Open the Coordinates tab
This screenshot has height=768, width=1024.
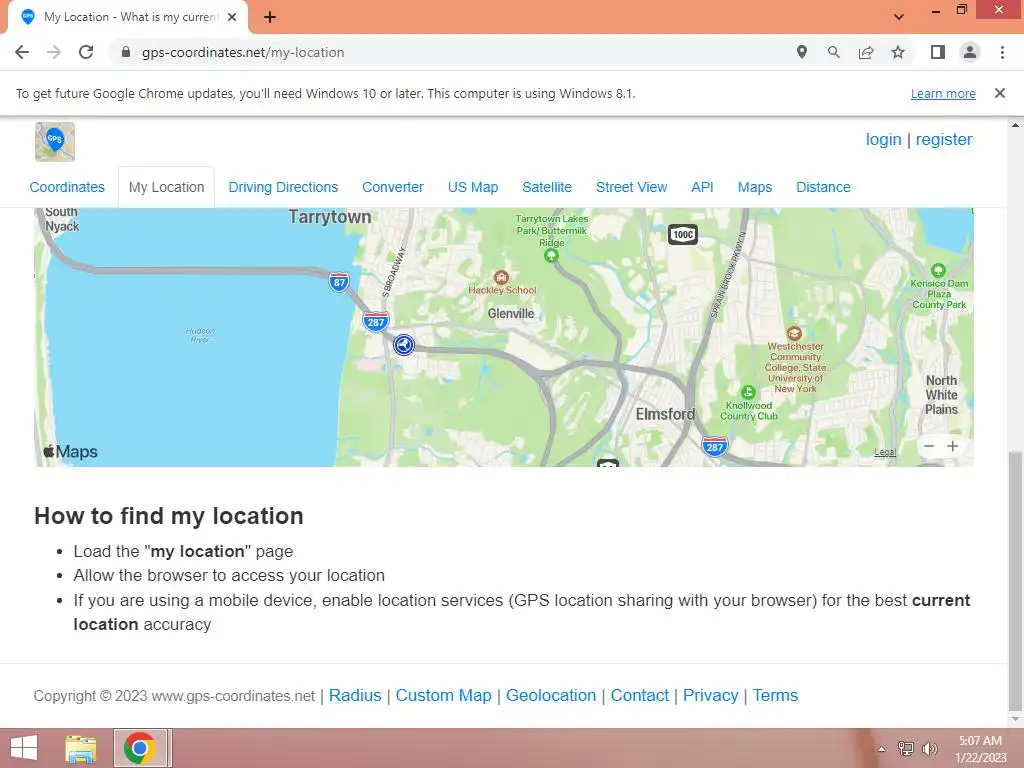[67, 187]
